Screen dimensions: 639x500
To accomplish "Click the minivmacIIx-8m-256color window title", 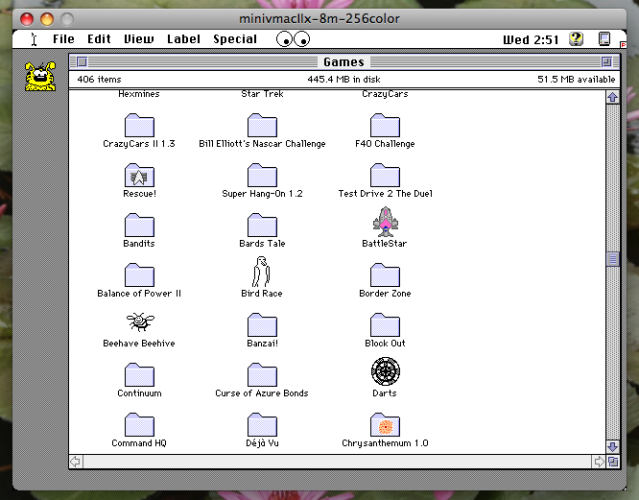I will tap(319, 19).
